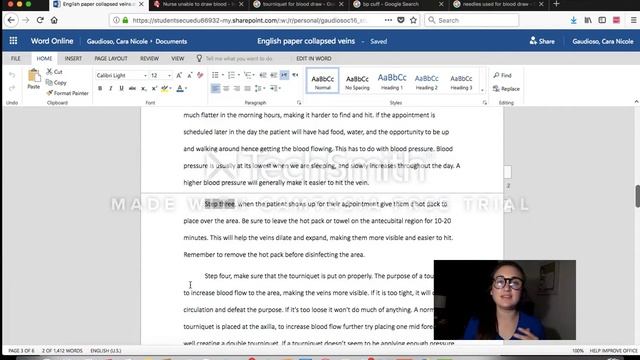Viewport: 640px width, 360px height.
Task: Switch to the REVIEW tab
Action: [x=149, y=58]
